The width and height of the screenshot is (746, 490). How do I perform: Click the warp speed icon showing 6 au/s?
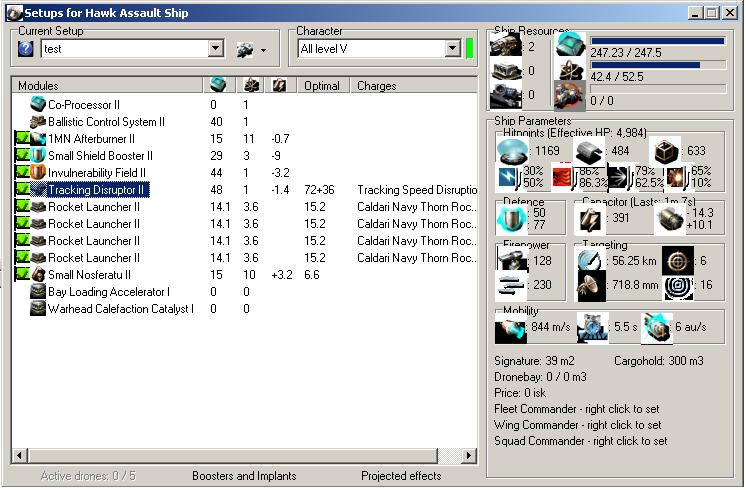(657, 328)
